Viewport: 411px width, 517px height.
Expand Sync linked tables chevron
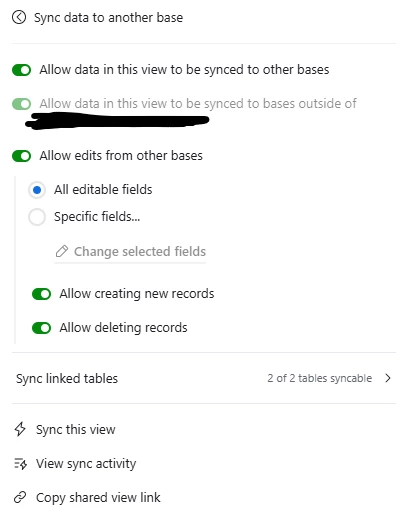tap(388, 378)
